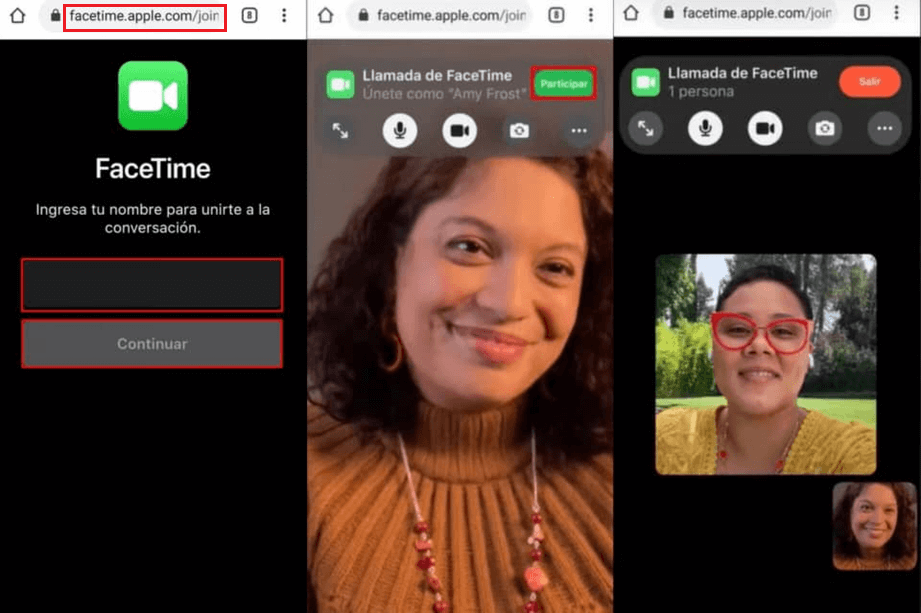The height and width of the screenshot is (613, 921).
Task: Click the home icon in the left browser panel
Action: coord(18,15)
